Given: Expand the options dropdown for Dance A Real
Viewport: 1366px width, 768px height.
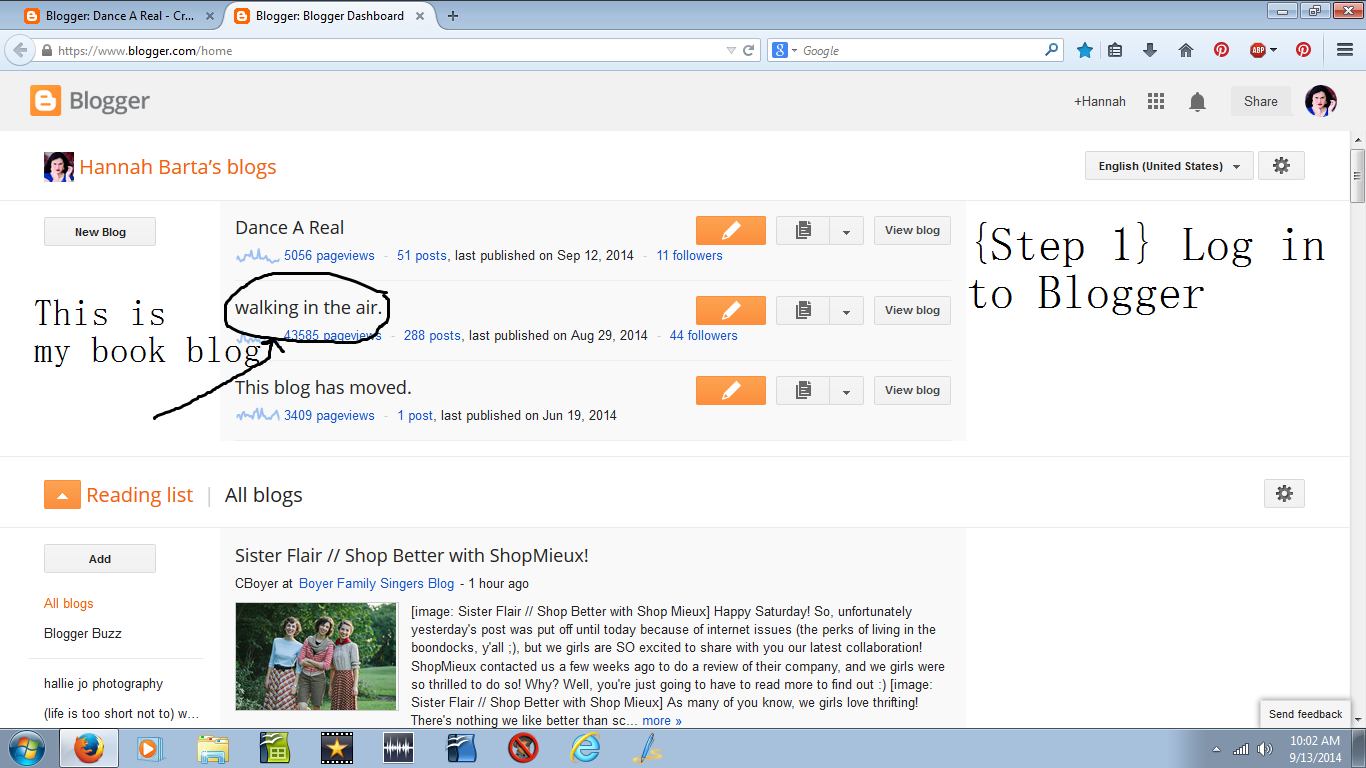Looking at the screenshot, I should [x=847, y=230].
